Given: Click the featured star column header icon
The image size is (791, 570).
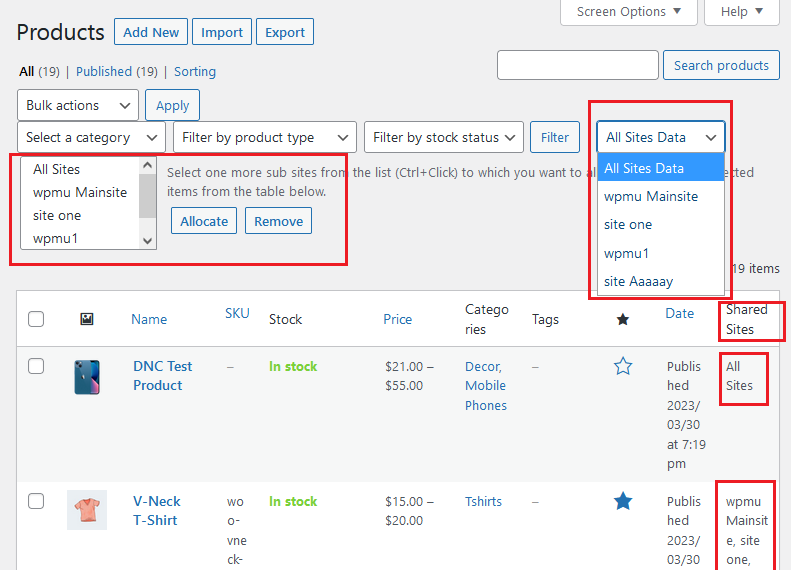Looking at the screenshot, I should 623,319.
